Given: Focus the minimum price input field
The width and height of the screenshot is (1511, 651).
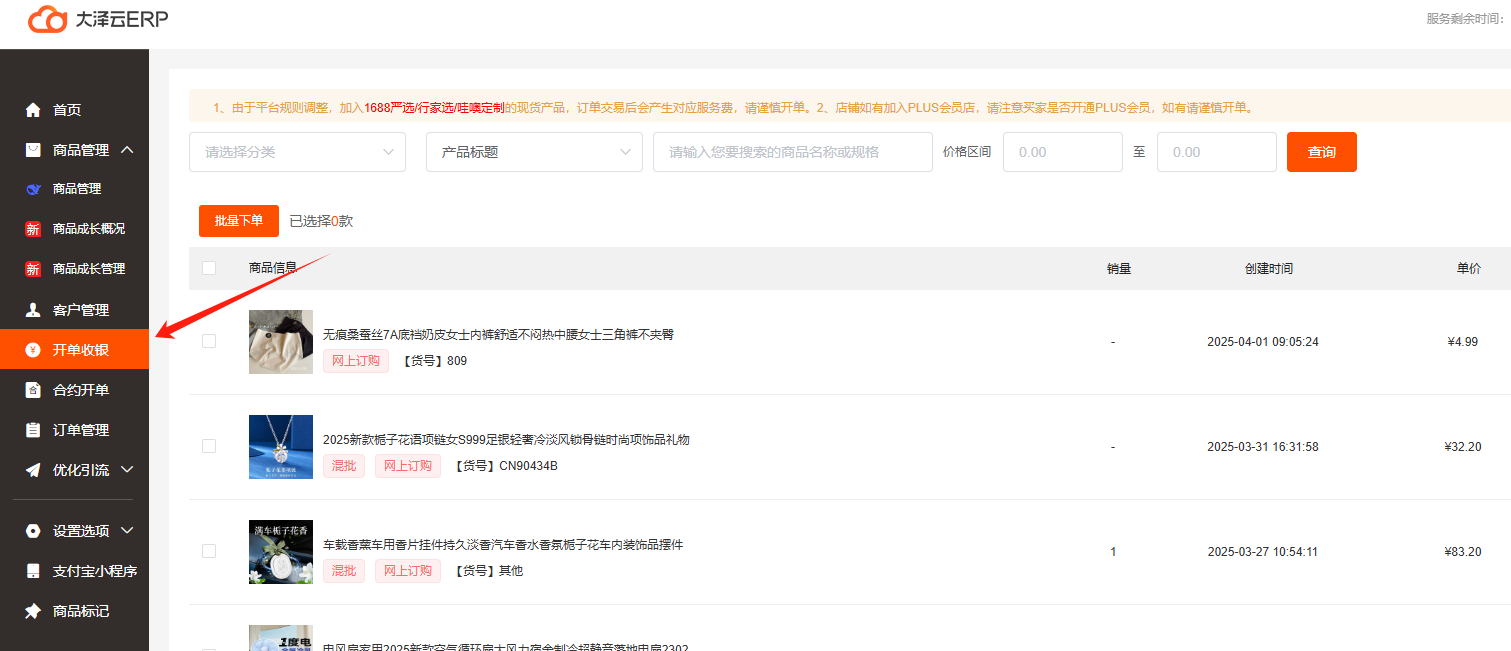Looking at the screenshot, I should click(x=1063, y=152).
